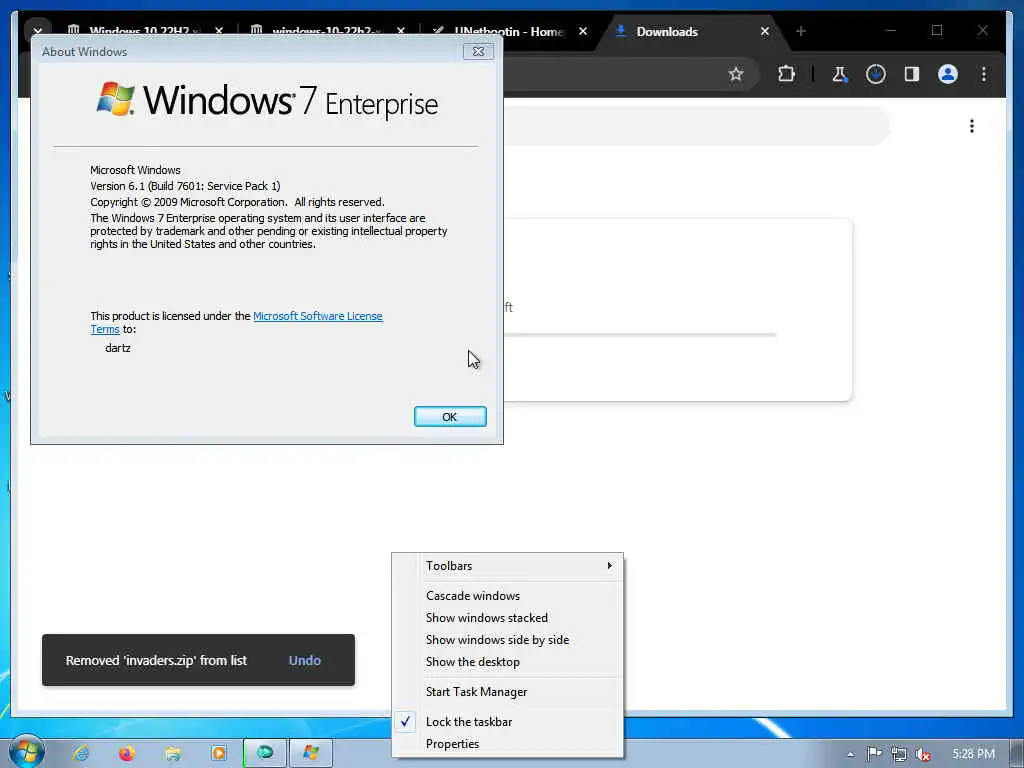The height and width of the screenshot is (768, 1024).
Task: Click inside the Downloads search field
Action: pyautogui.click(x=696, y=125)
